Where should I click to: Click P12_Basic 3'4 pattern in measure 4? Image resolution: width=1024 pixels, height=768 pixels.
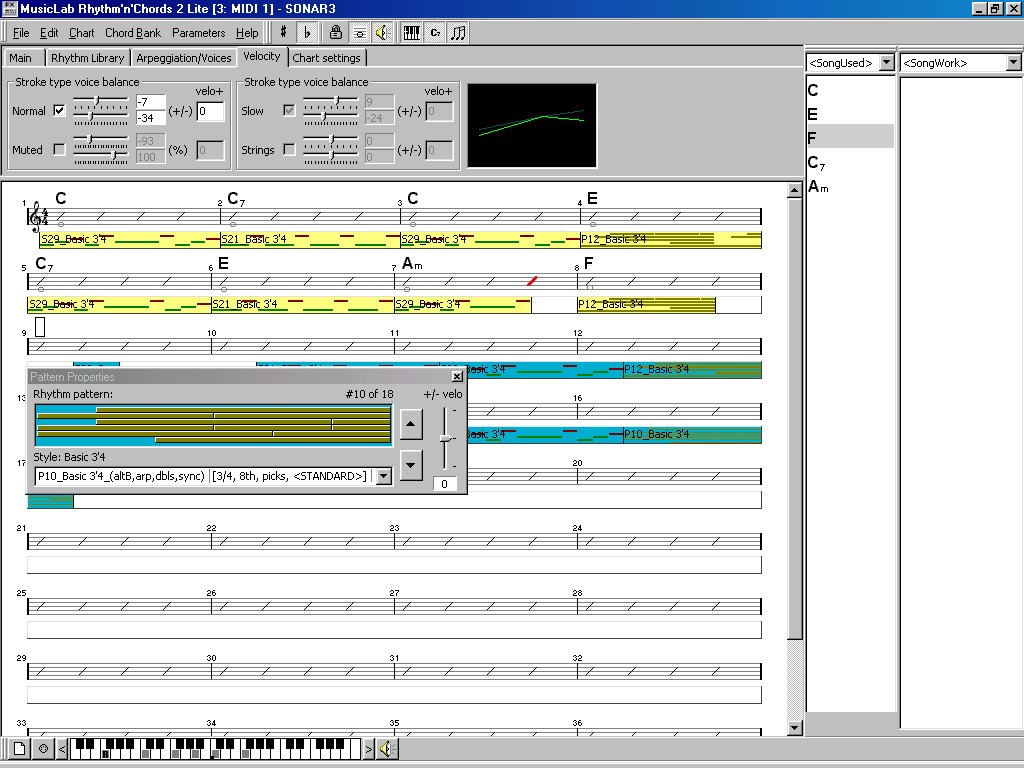pos(671,240)
